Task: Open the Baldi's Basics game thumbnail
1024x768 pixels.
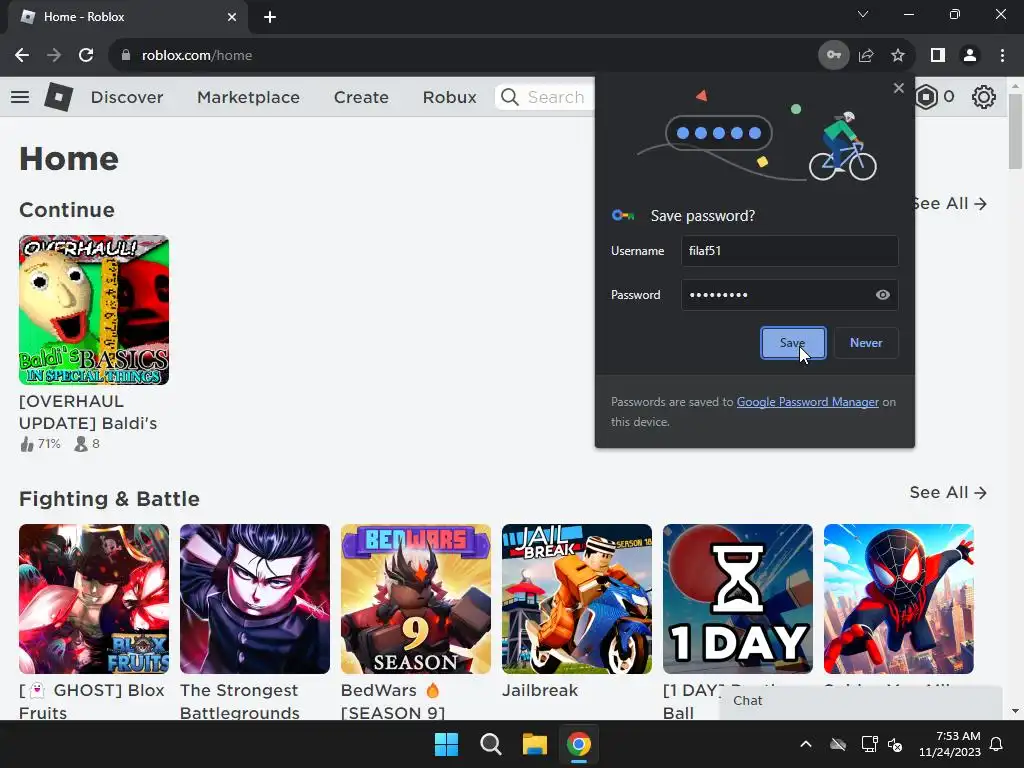Action: [x=94, y=310]
